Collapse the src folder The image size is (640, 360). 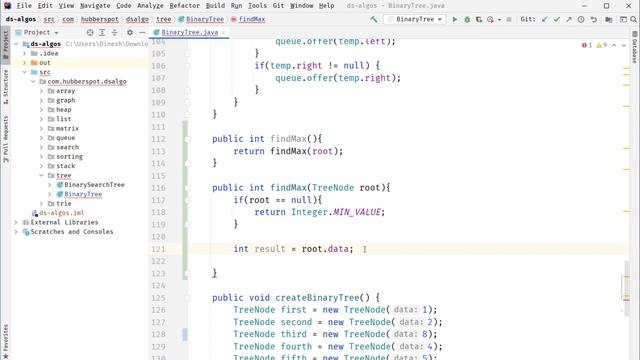[24, 72]
